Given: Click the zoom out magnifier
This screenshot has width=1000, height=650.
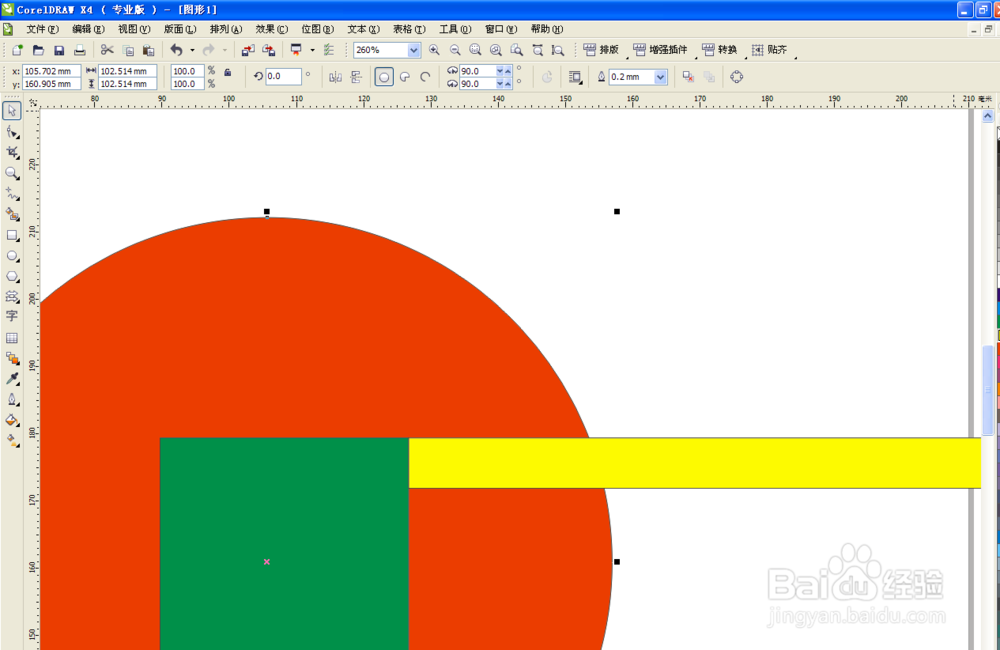Looking at the screenshot, I should (455, 50).
